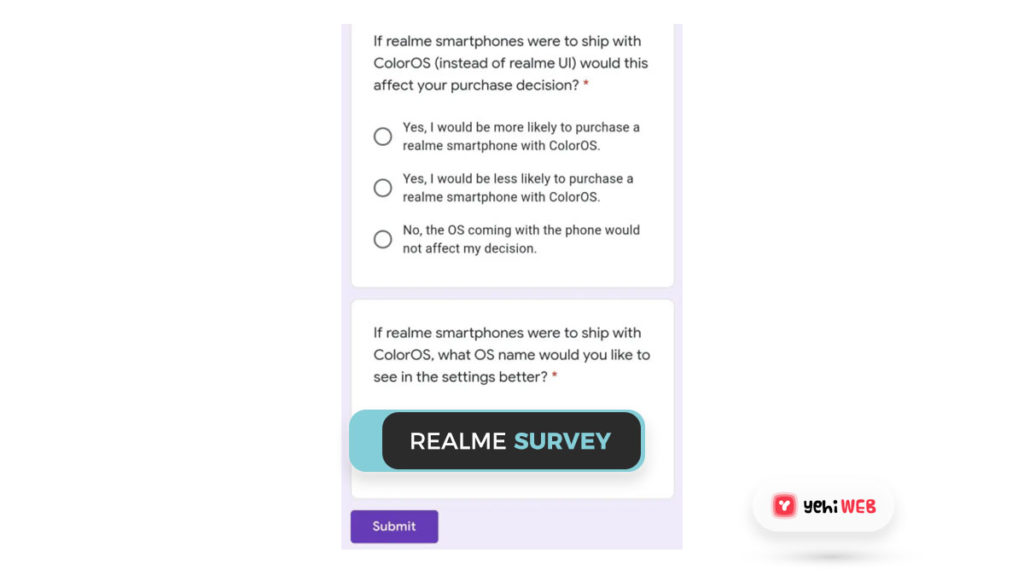Click the red yehiweb heart logo icon
This screenshot has height=576, width=1024.
pyautogui.click(x=784, y=506)
